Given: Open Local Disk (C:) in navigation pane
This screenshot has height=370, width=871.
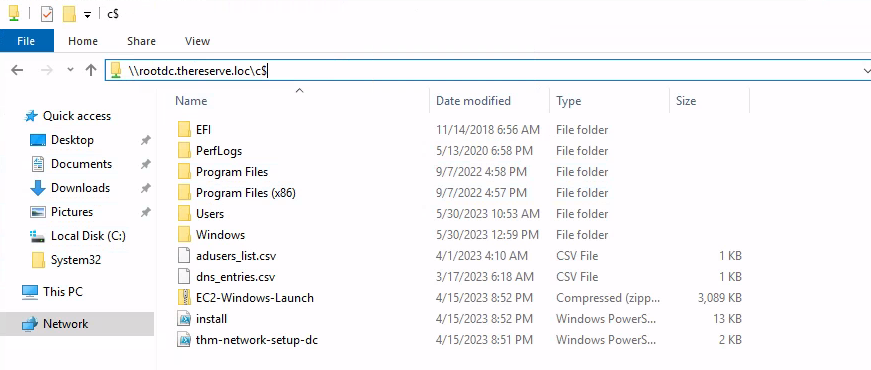Looking at the screenshot, I should (x=88, y=236).
